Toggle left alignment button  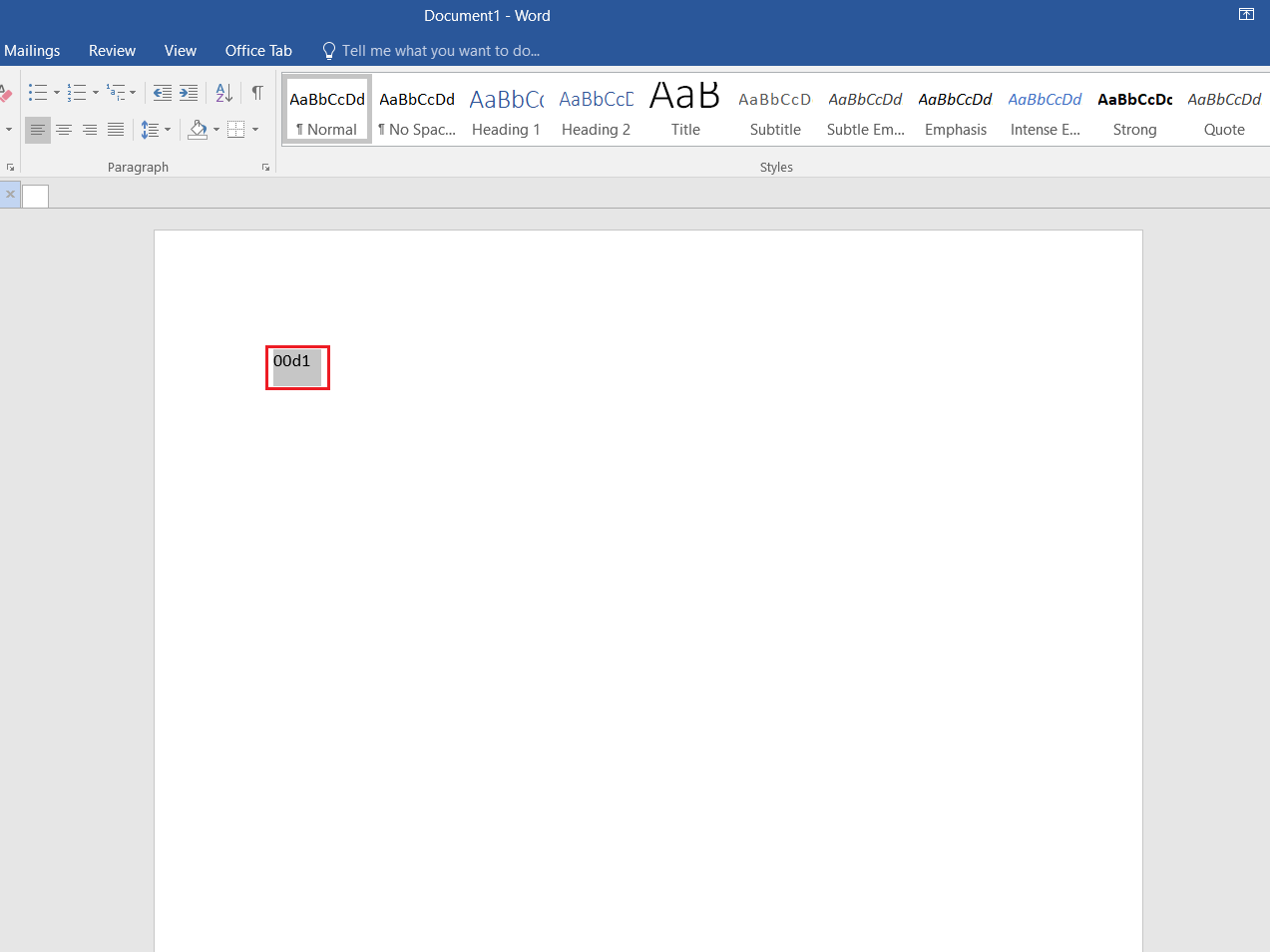pos(38,130)
